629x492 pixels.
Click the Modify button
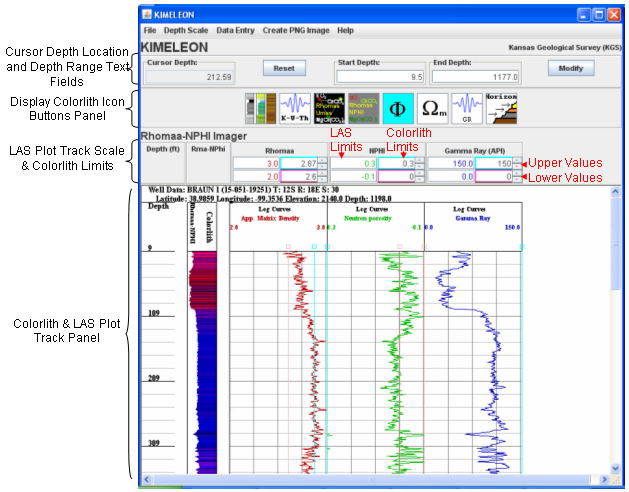pos(571,68)
